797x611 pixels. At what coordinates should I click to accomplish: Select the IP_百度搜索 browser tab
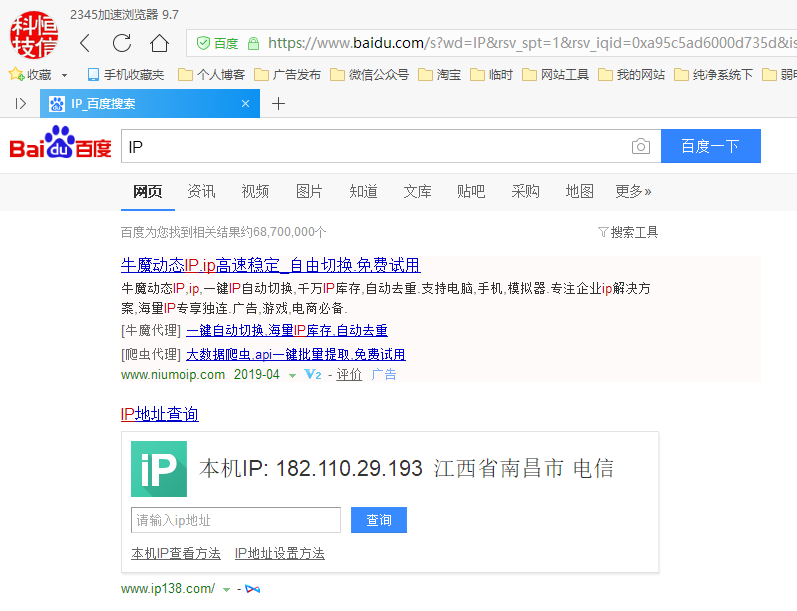point(150,104)
